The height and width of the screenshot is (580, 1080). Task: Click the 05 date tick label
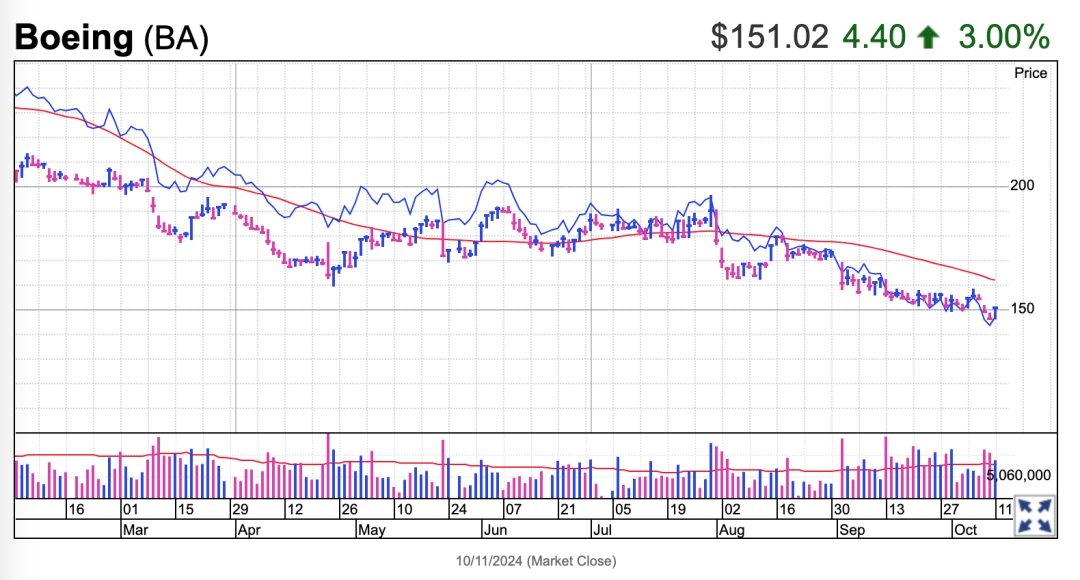[x=623, y=510]
